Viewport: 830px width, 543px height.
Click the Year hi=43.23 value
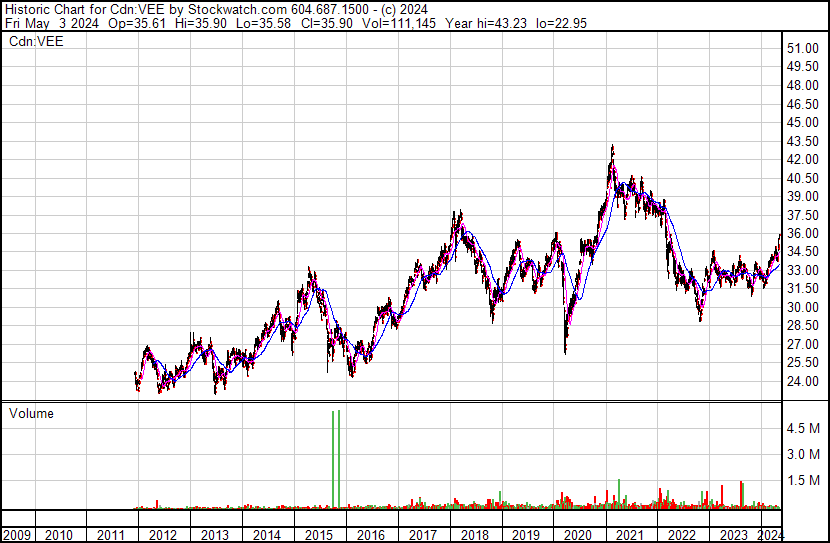click(486, 23)
